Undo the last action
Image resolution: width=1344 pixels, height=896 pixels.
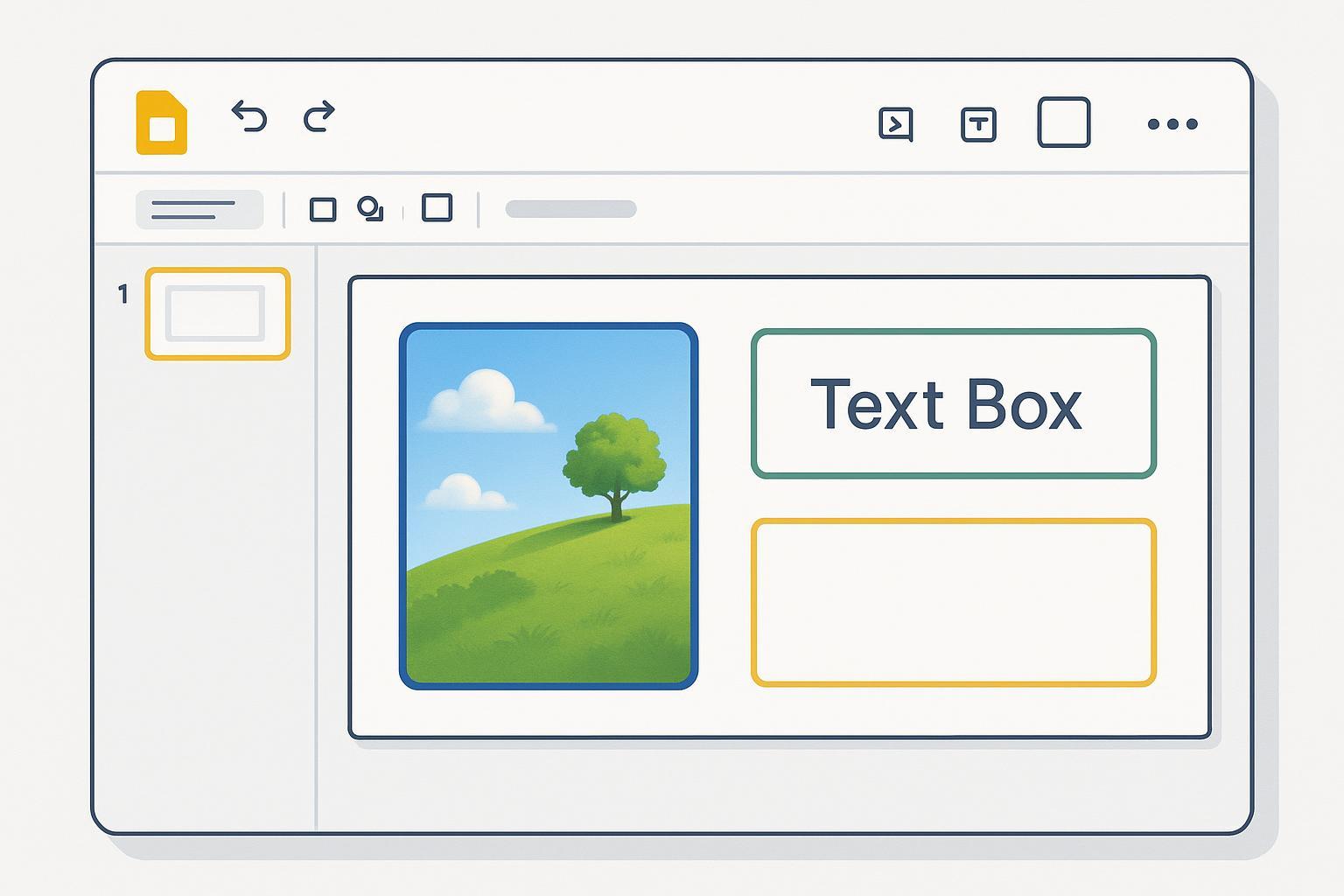click(x=248, y=116)
